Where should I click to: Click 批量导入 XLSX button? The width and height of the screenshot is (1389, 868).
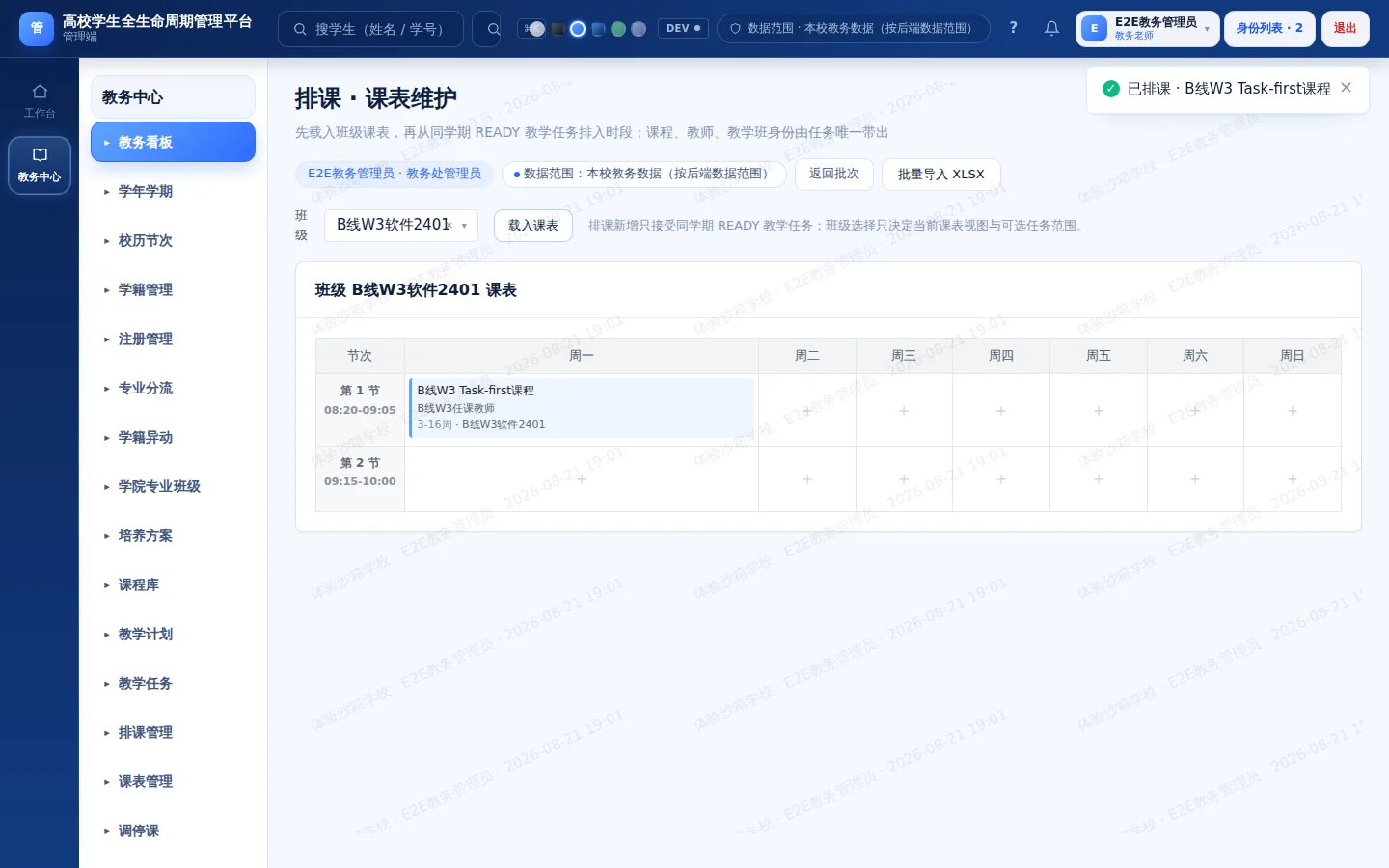[941, 174]
